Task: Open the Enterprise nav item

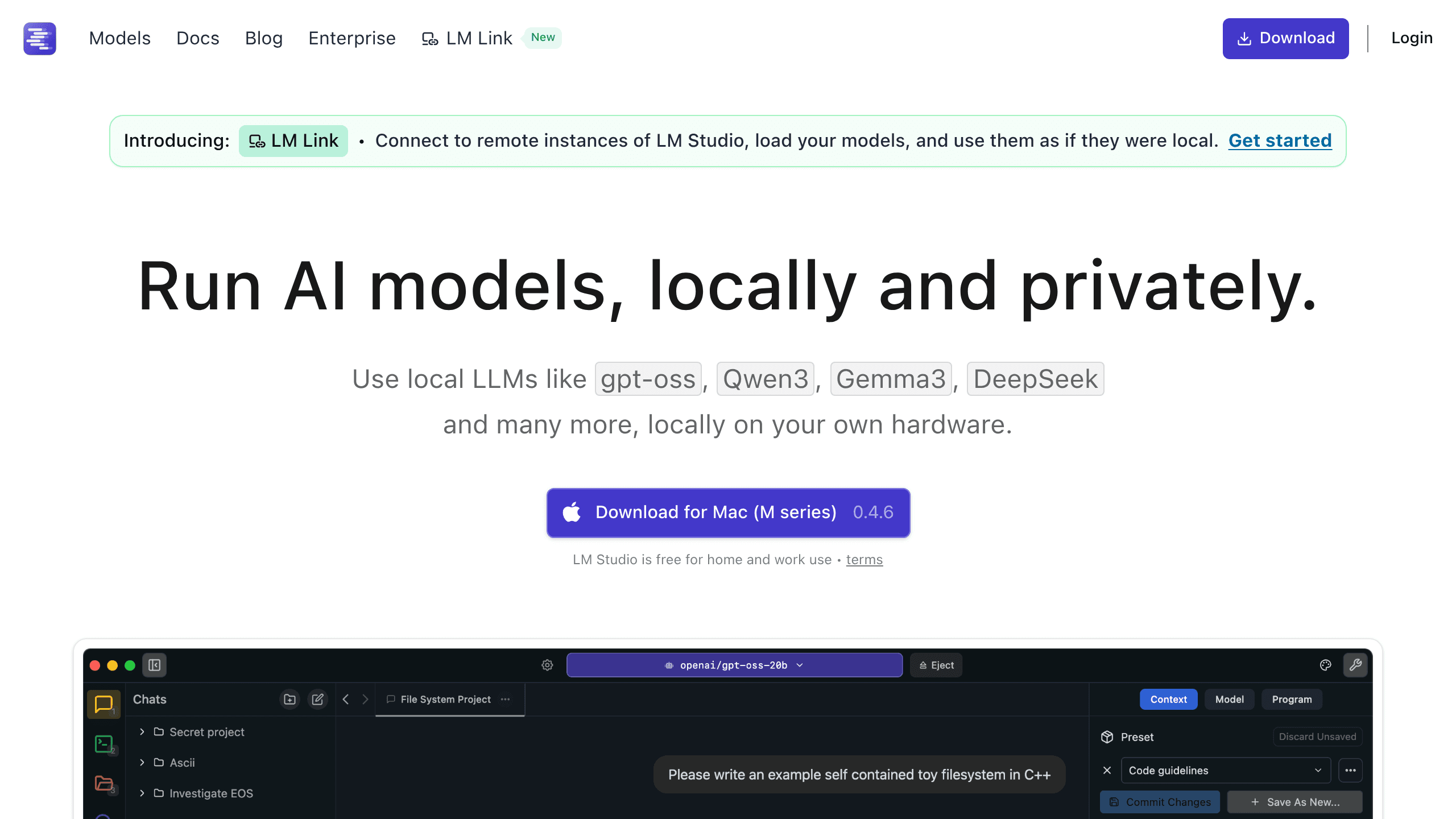Action: tap(352, 38)
